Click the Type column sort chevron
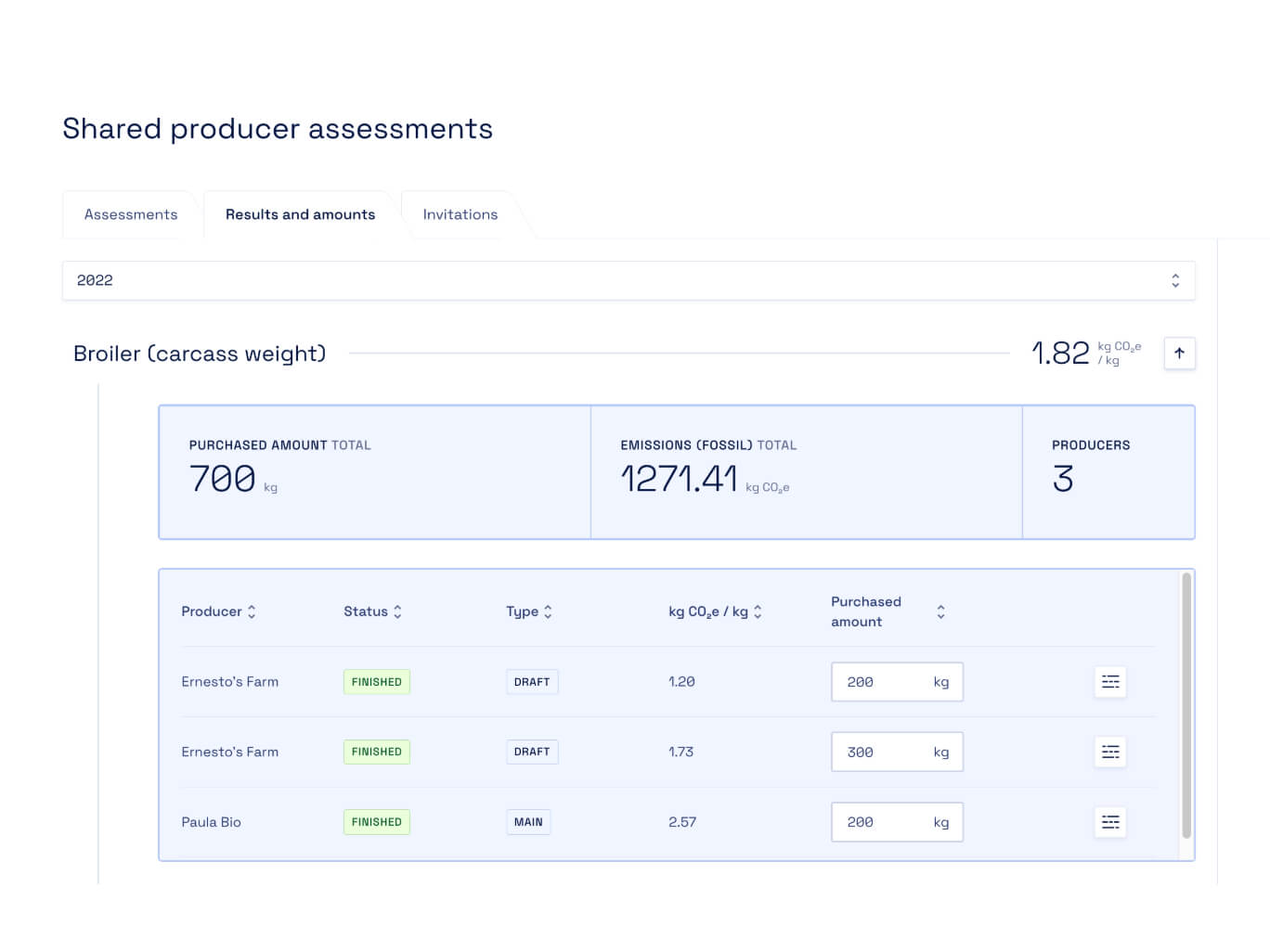Screen dimensions: 1270x952 coord(548,611)
